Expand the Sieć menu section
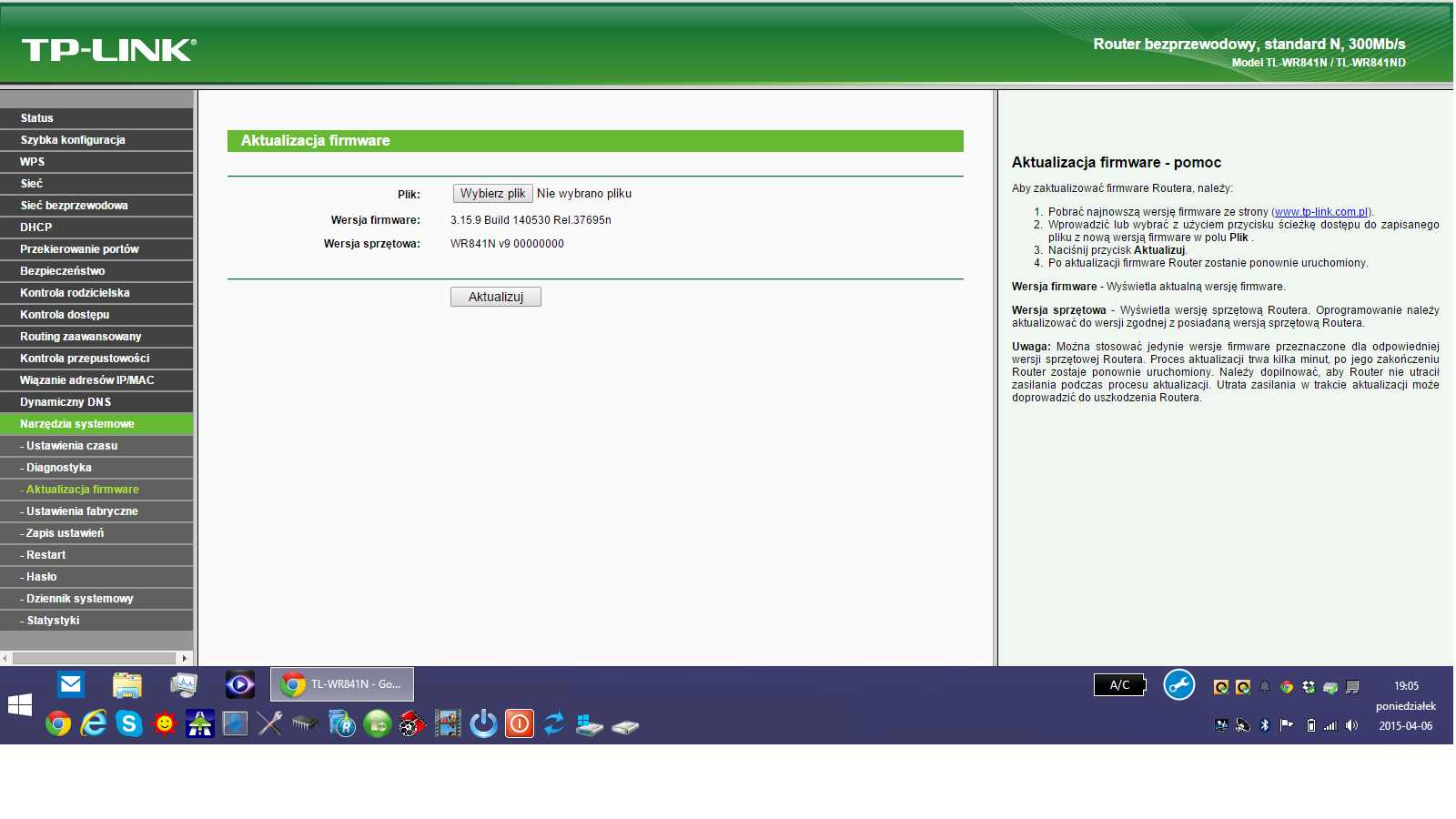 [32, 184]
